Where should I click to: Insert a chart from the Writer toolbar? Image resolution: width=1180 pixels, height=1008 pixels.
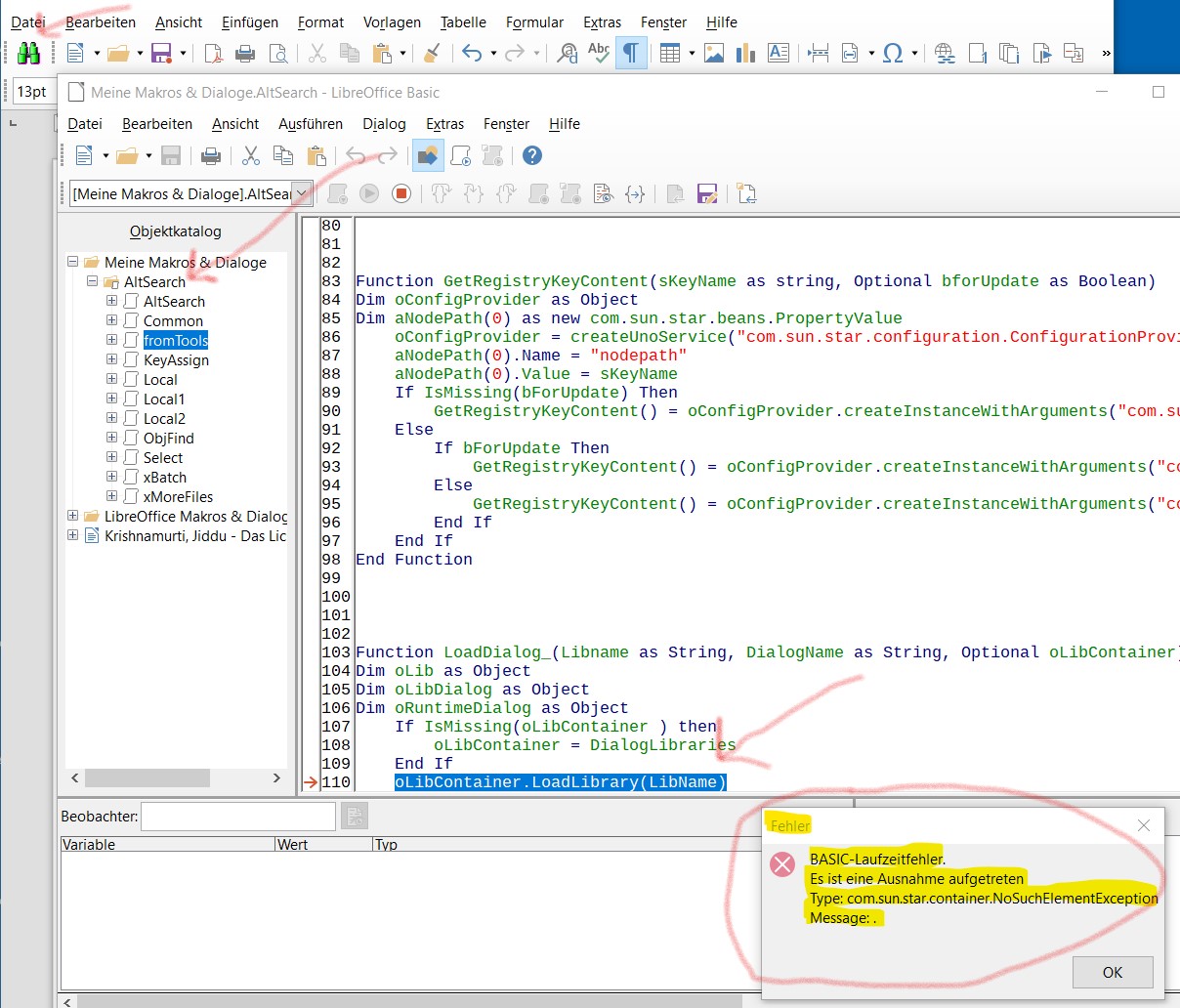point(746,53)
